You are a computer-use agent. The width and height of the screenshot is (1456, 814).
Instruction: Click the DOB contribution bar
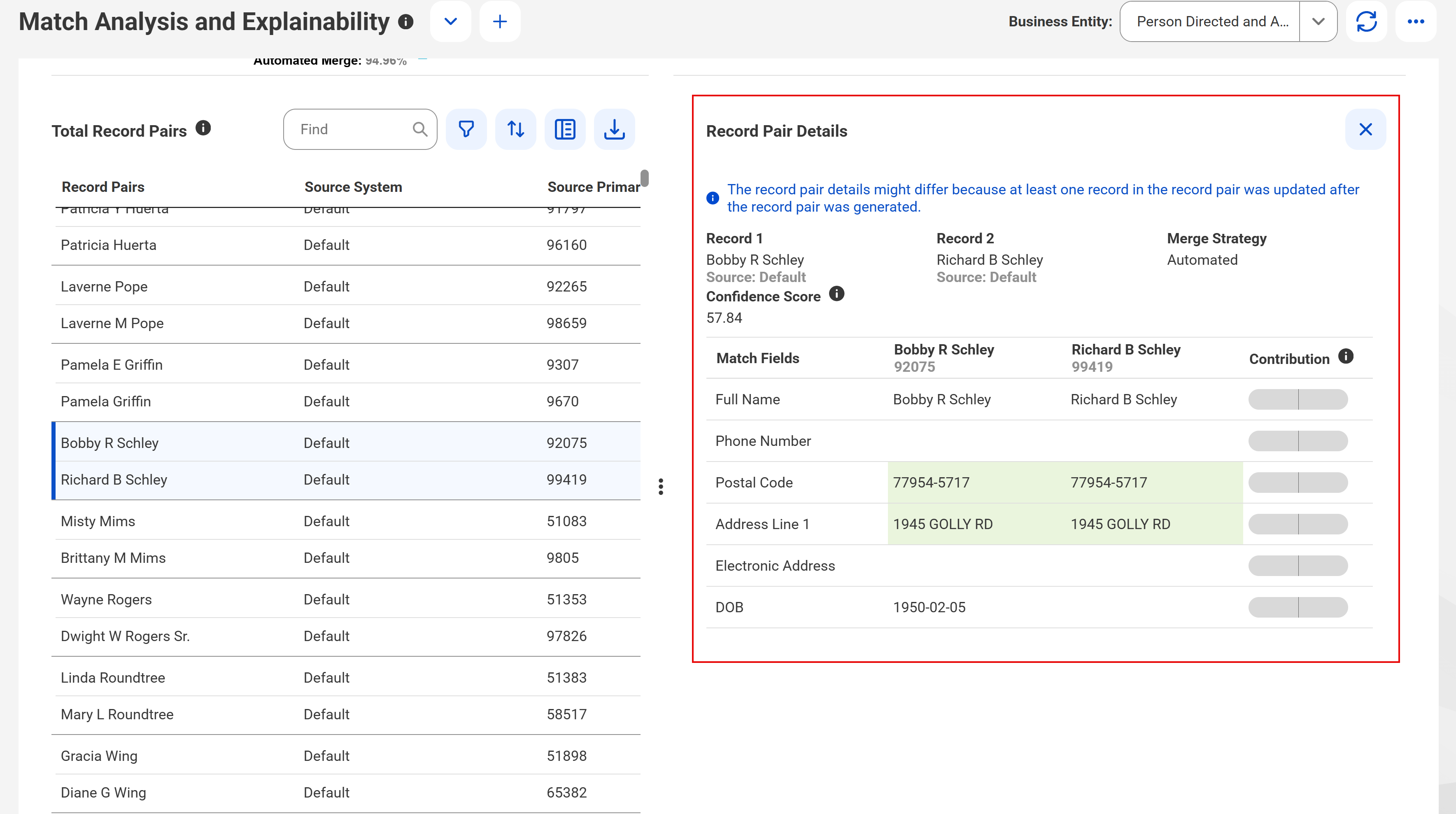1298,608
